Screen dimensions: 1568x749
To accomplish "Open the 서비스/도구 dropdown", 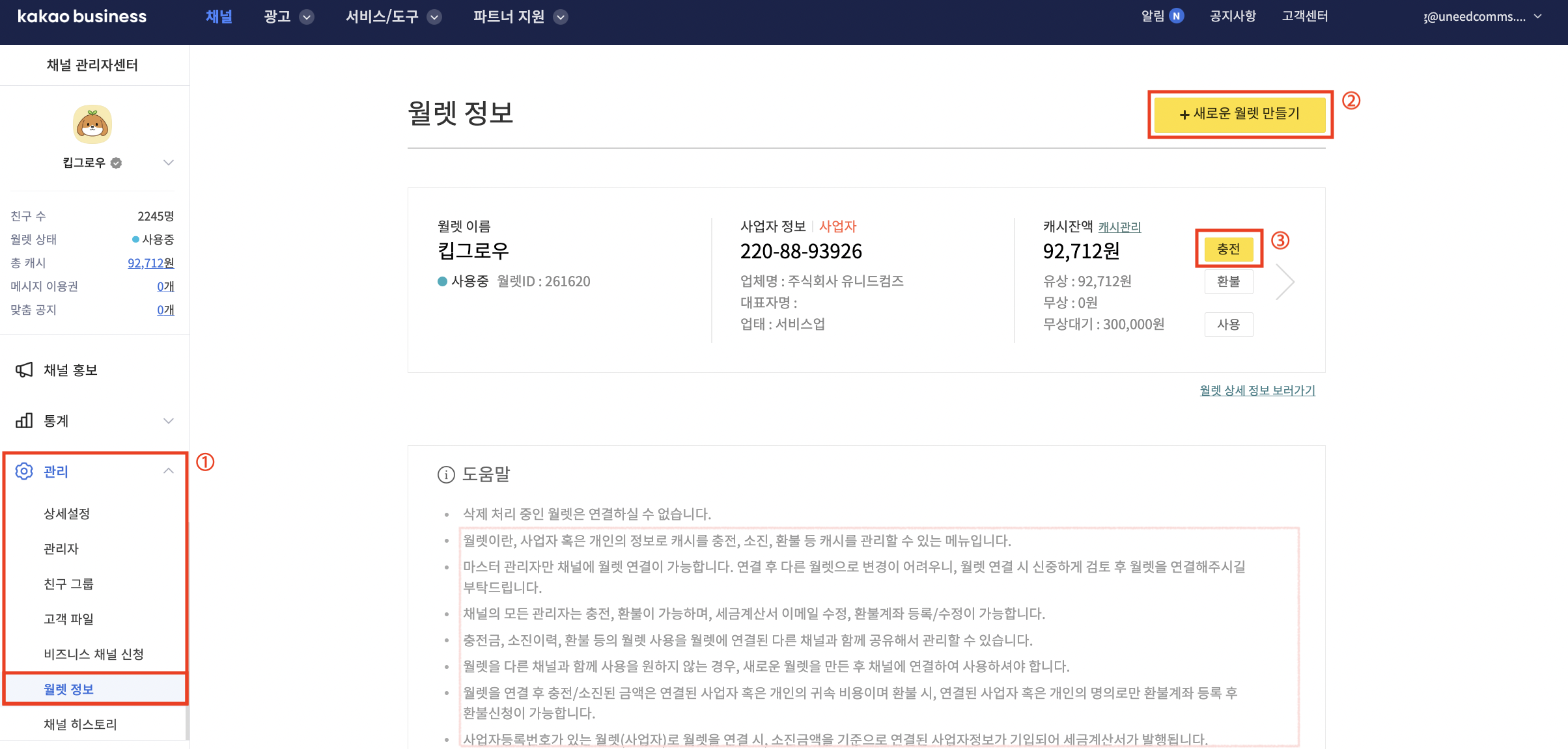I will click(434, 17).
